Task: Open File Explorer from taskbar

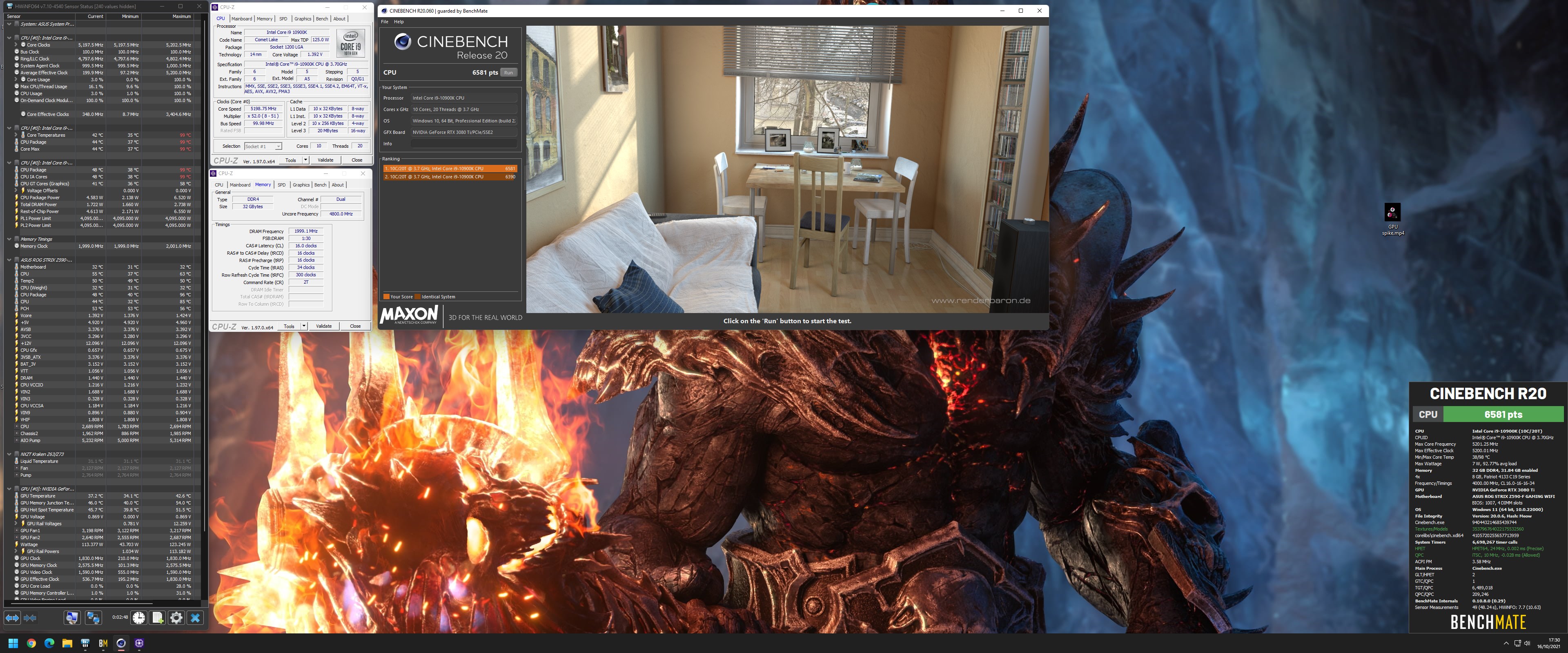Action: (x=67, y=643)
